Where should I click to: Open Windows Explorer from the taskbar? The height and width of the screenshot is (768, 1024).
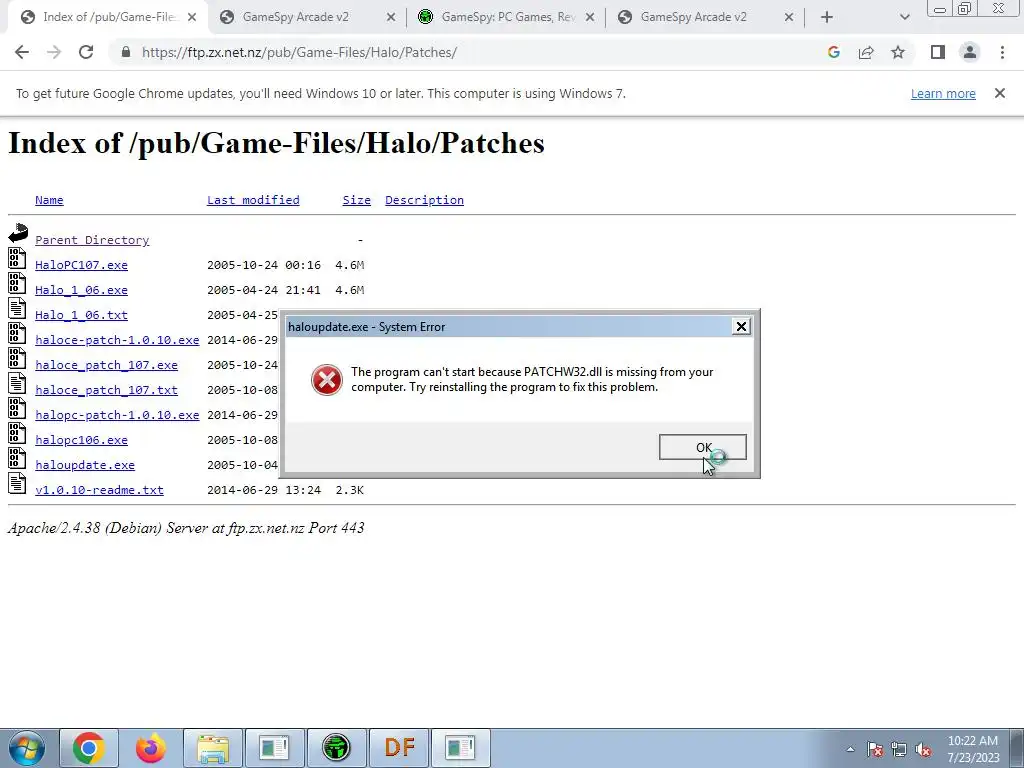tap(213, 748)
